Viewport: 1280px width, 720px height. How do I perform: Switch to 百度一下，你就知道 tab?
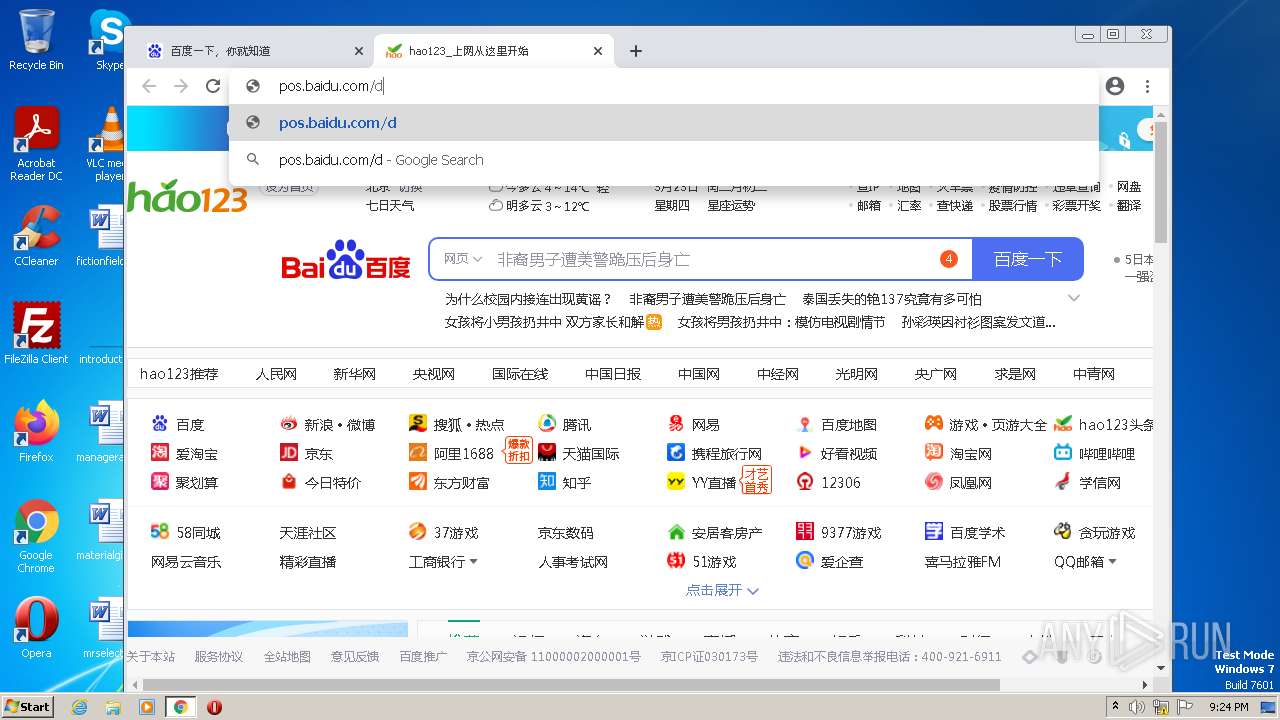tap(254, 51)
